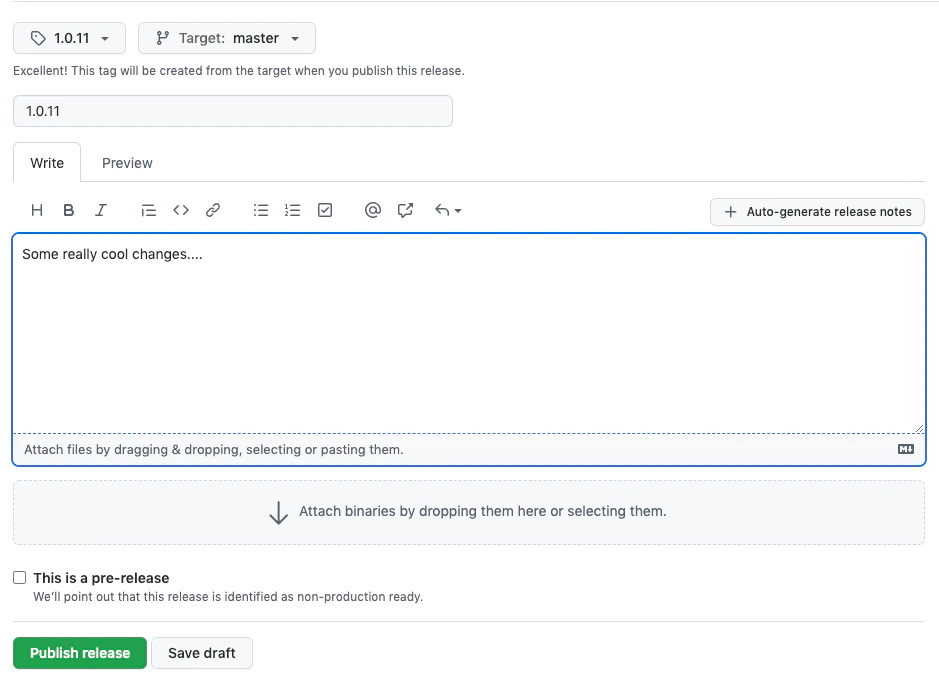Insert a quote block
Screen dimensions: 939x686
pos(148,210)
